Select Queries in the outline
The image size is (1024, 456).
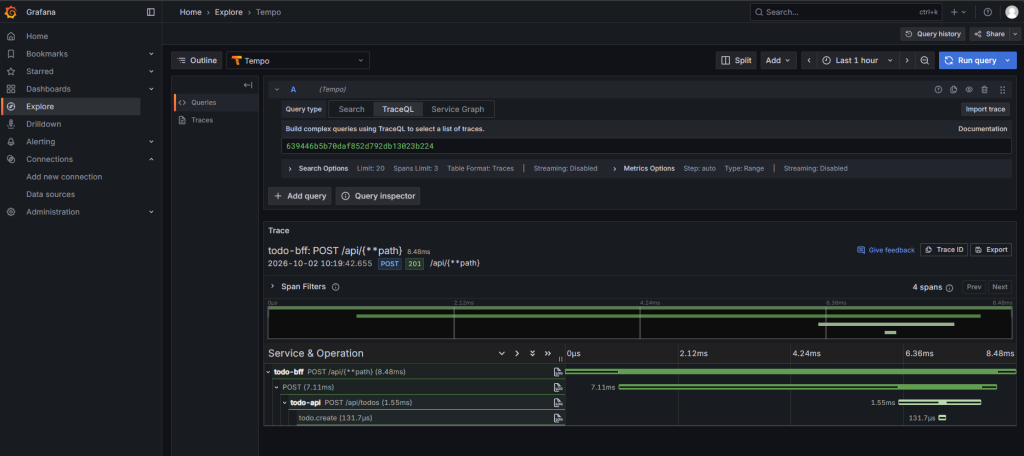(x=216, y=103)
